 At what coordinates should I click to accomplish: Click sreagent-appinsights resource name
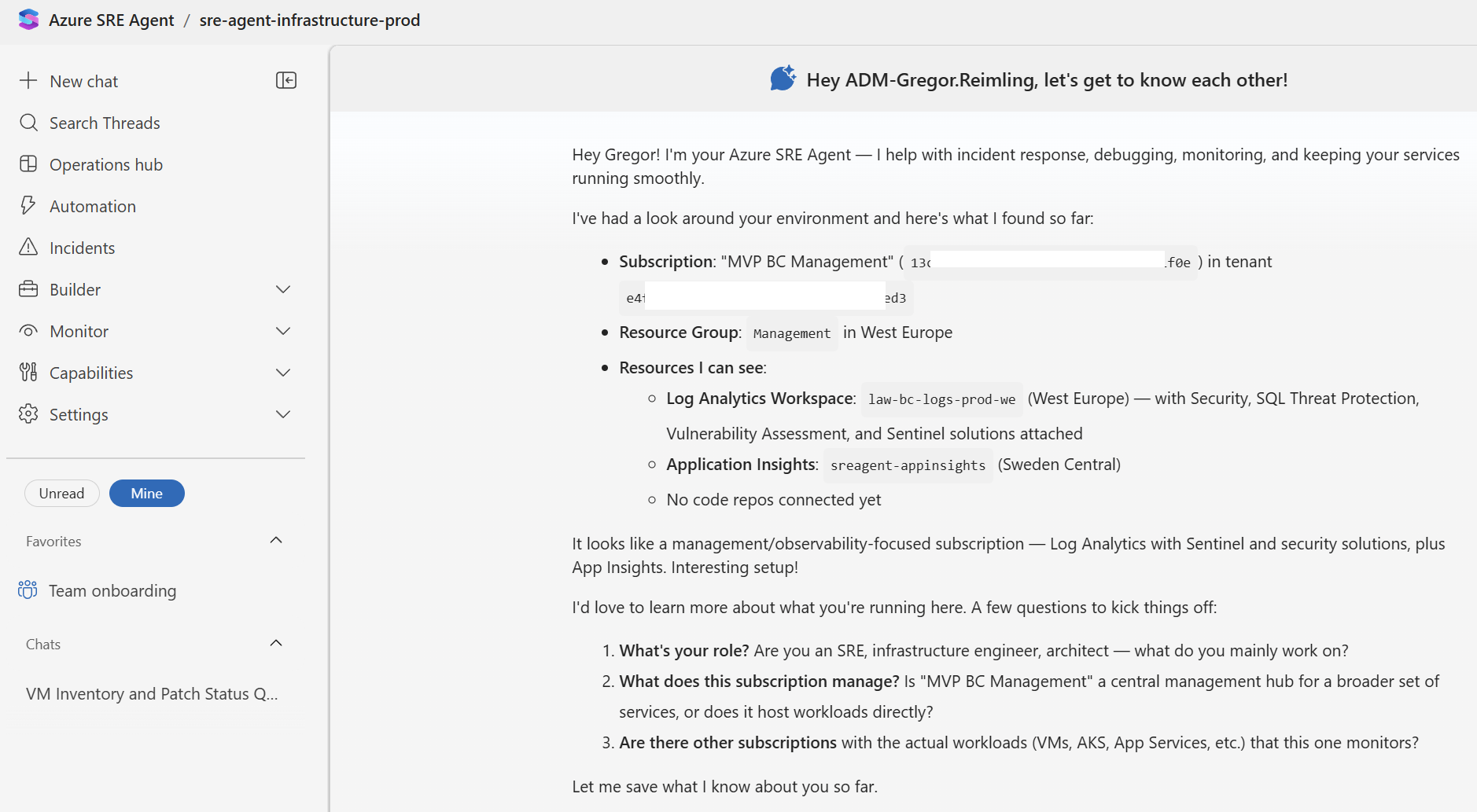pyautogui.click(x=908, y=465)
